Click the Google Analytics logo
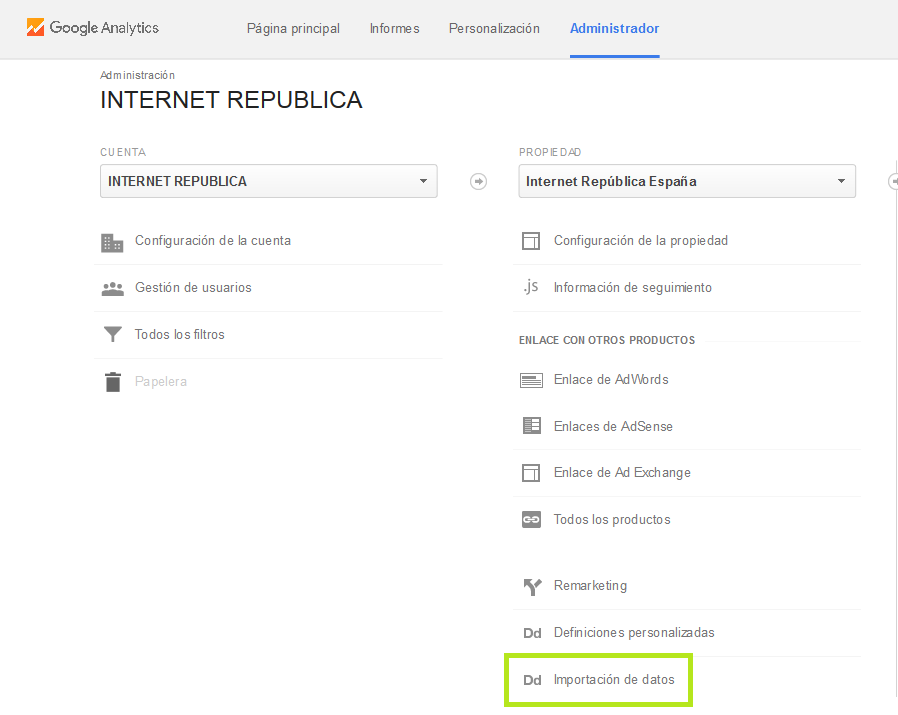Viewport: 898px width, 715px height. [x=92, y=28]
